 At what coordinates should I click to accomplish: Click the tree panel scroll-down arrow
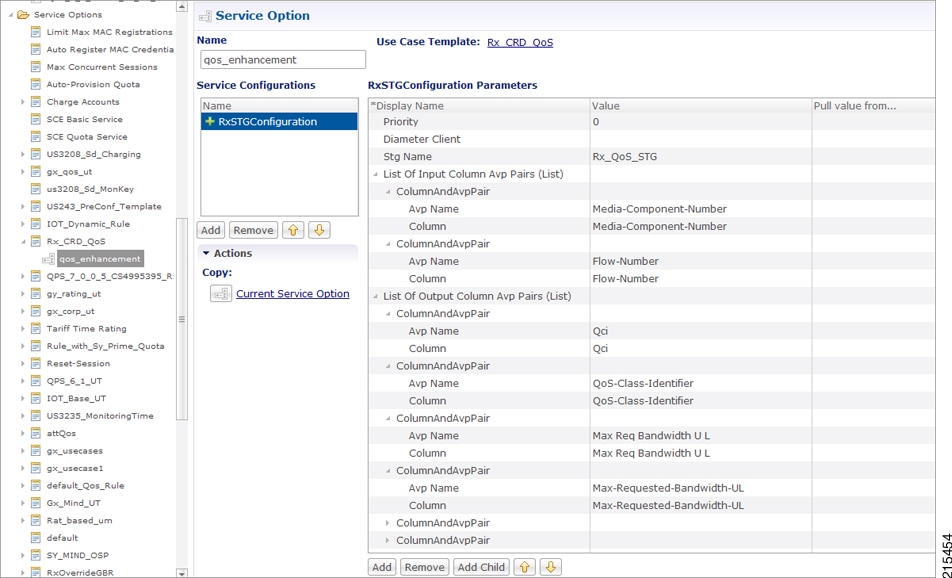(x=182, y=573)
